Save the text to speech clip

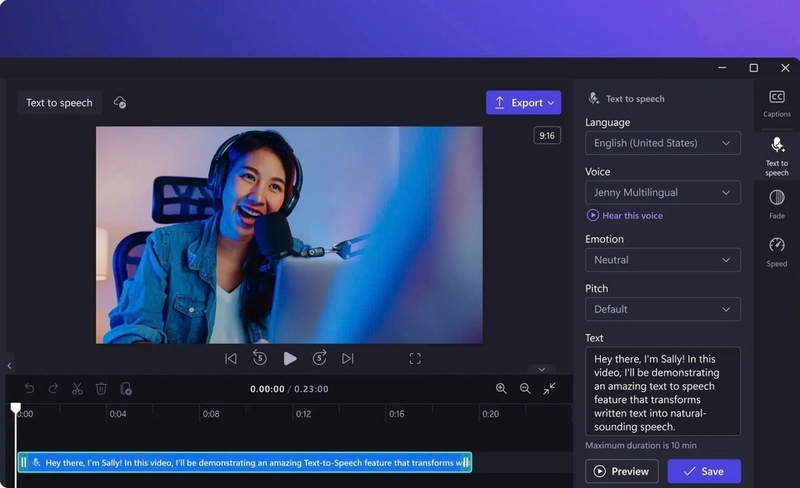click(x=704, y=471)
